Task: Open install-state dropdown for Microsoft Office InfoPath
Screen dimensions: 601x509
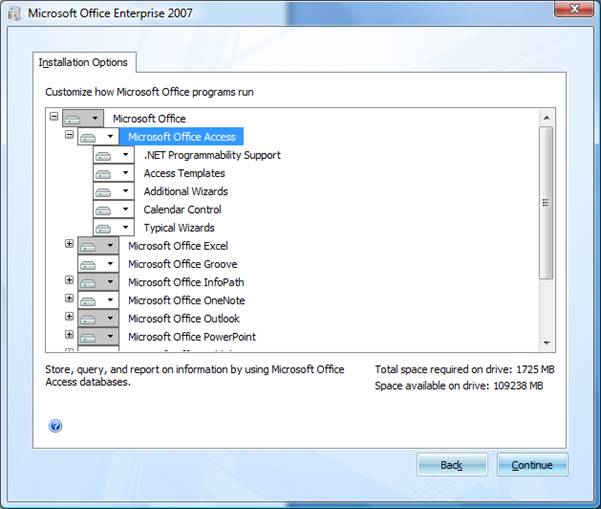Action: (x=98, y=282)
